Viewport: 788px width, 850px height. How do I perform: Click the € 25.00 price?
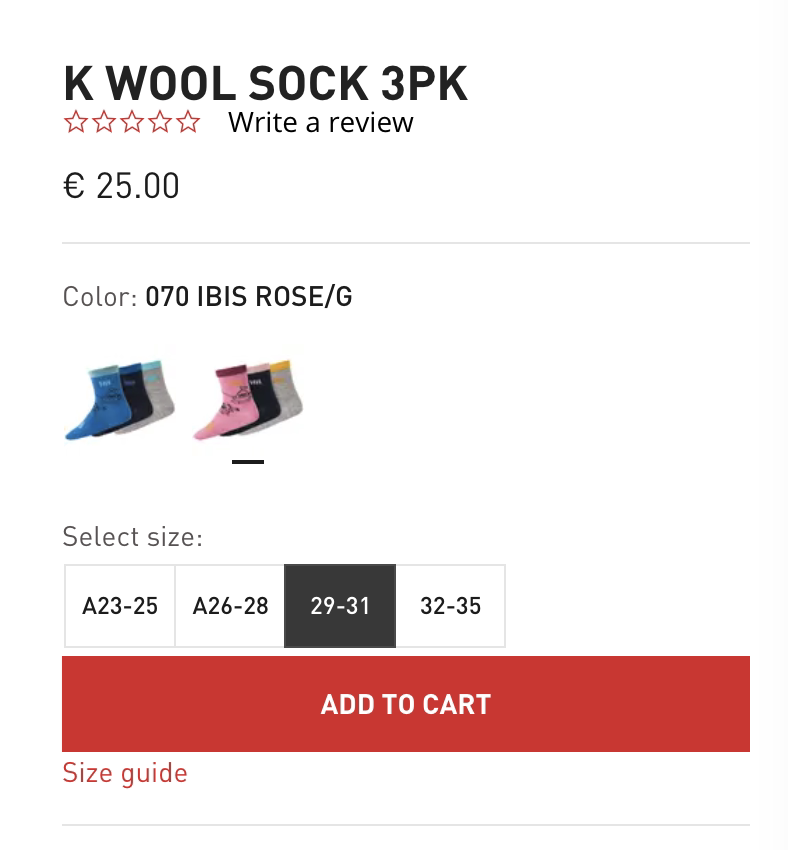(121, 186)
